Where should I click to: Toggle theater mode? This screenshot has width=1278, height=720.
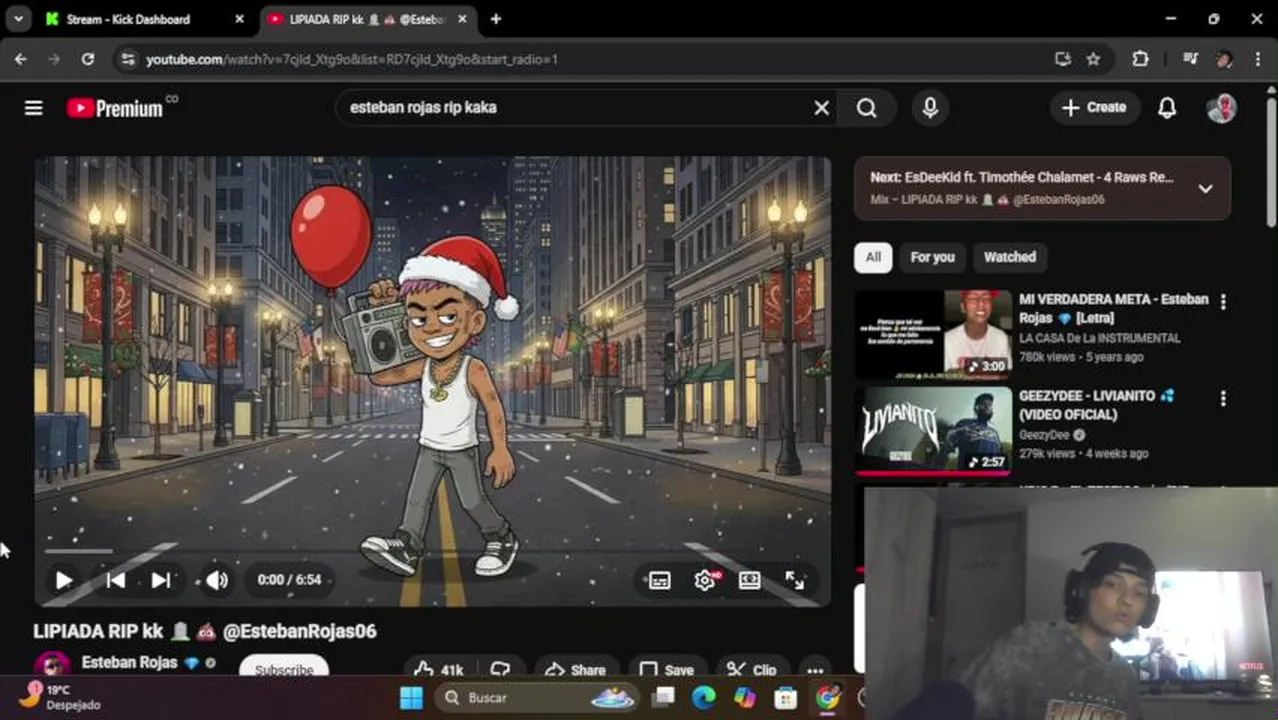[x=750, y=581]
